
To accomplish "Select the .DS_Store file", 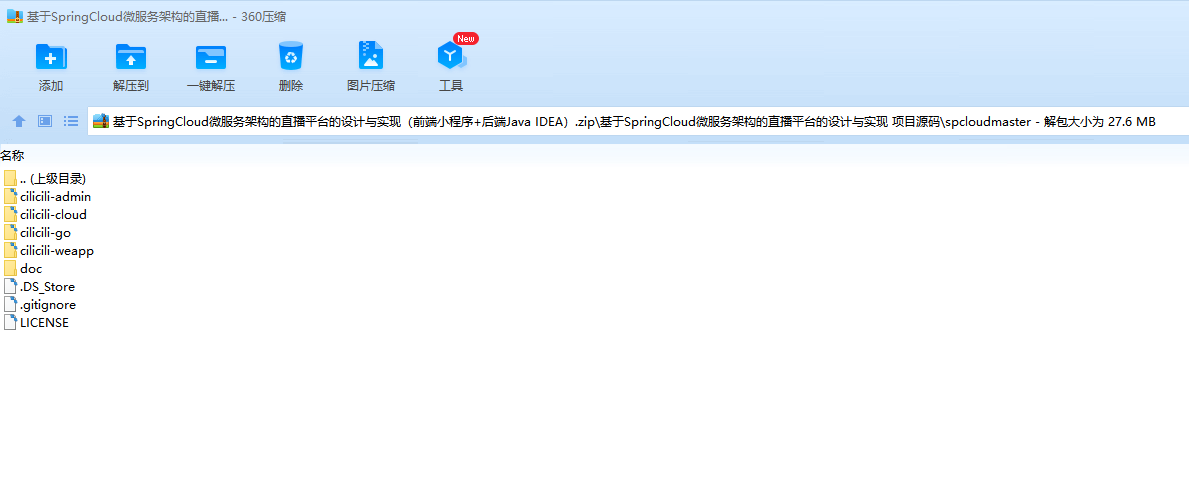I will click(x=39, y=287).
